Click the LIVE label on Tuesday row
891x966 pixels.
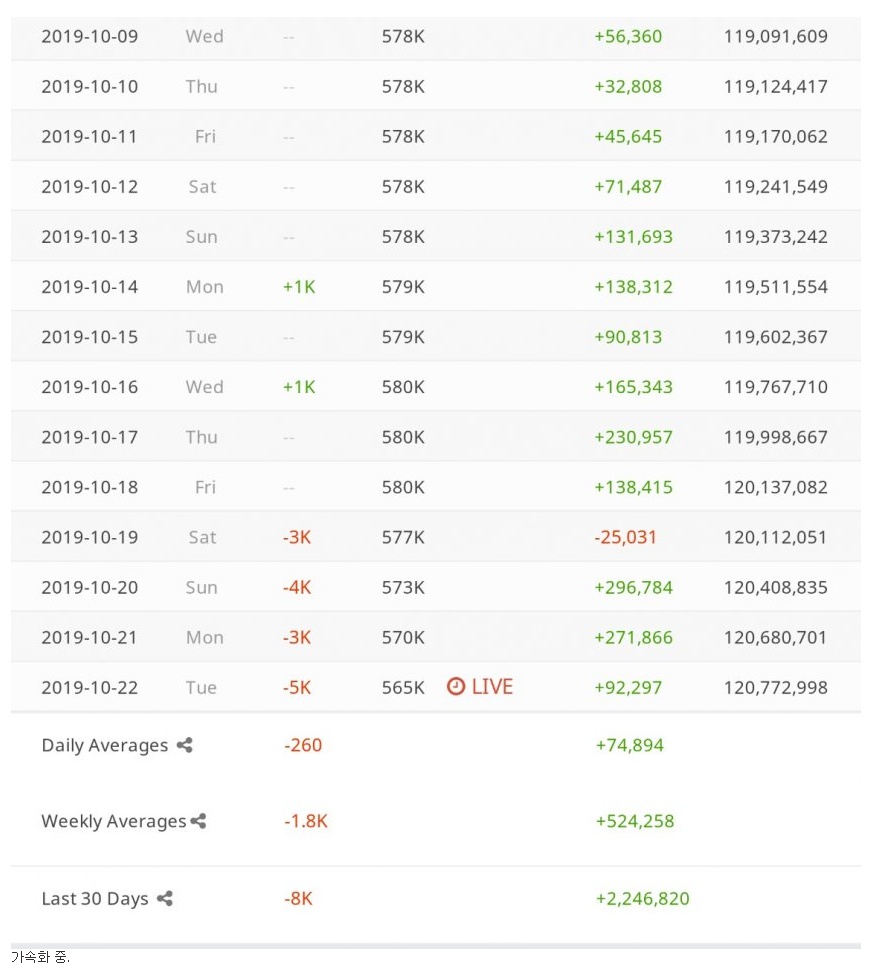(492, 686)
